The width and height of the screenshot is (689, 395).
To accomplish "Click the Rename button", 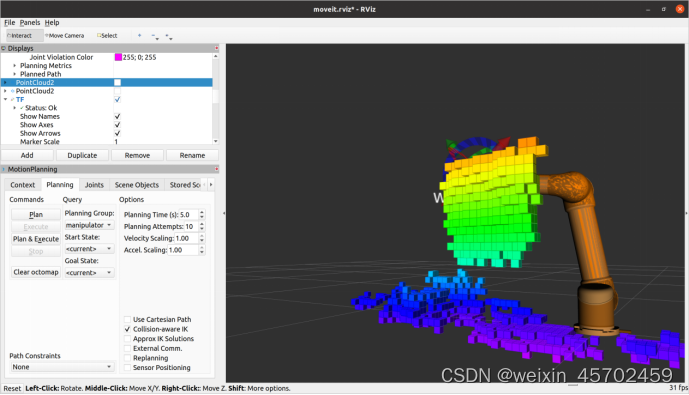I will pyautogui.click(x=192, y=155).
